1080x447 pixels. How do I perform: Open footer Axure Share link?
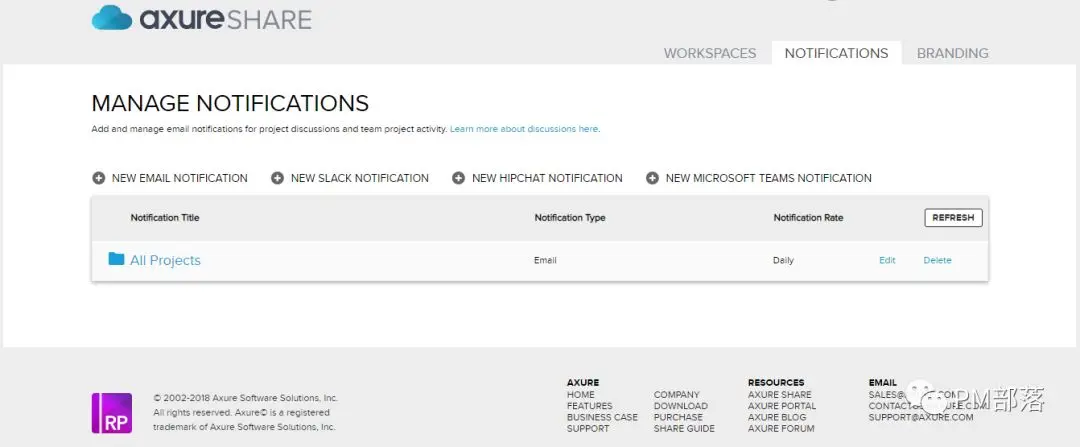coord(780,395)
